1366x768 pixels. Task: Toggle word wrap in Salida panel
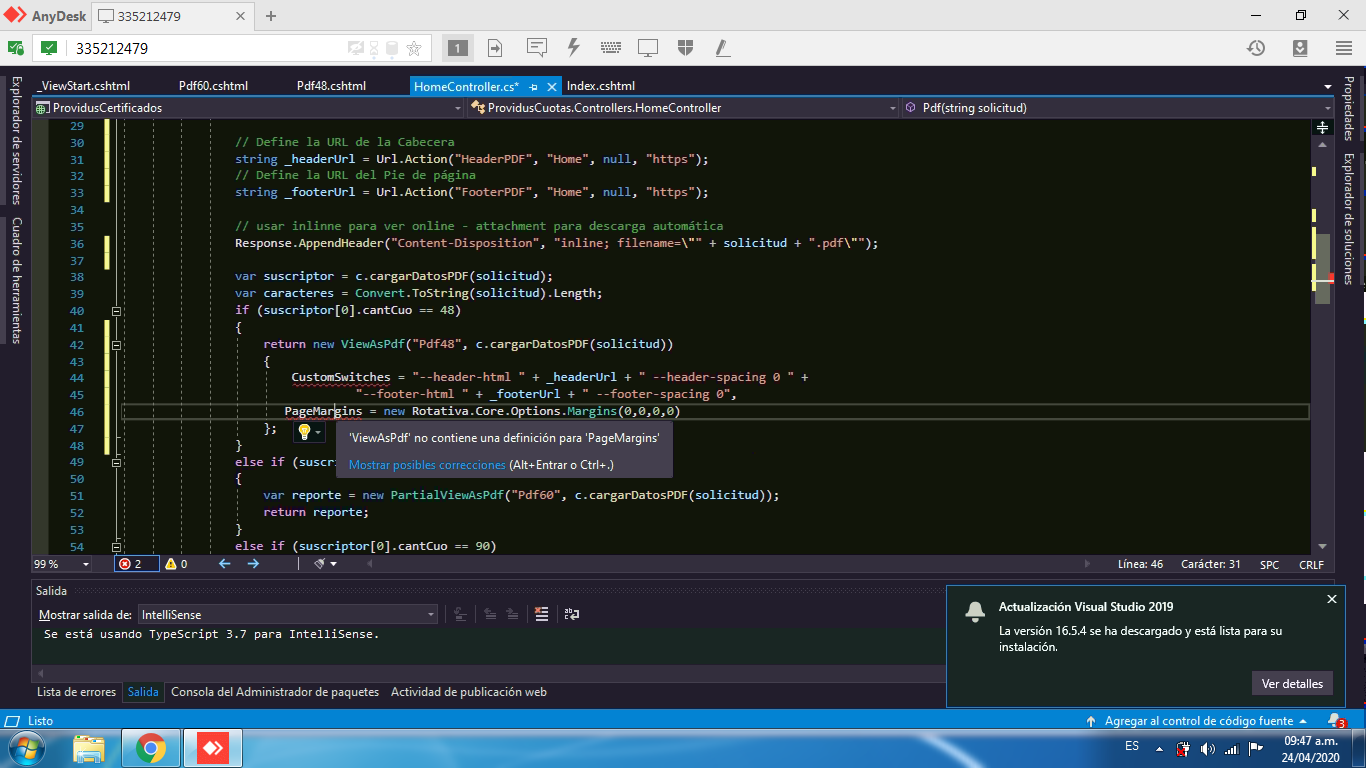coord(572,614)
